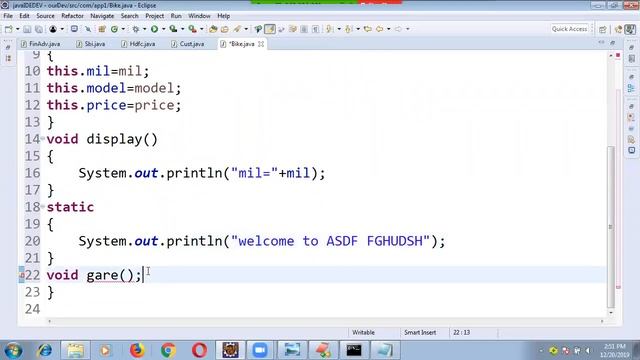Open the Refactor menu
The image size is (640, 360).
pos(72,16)
